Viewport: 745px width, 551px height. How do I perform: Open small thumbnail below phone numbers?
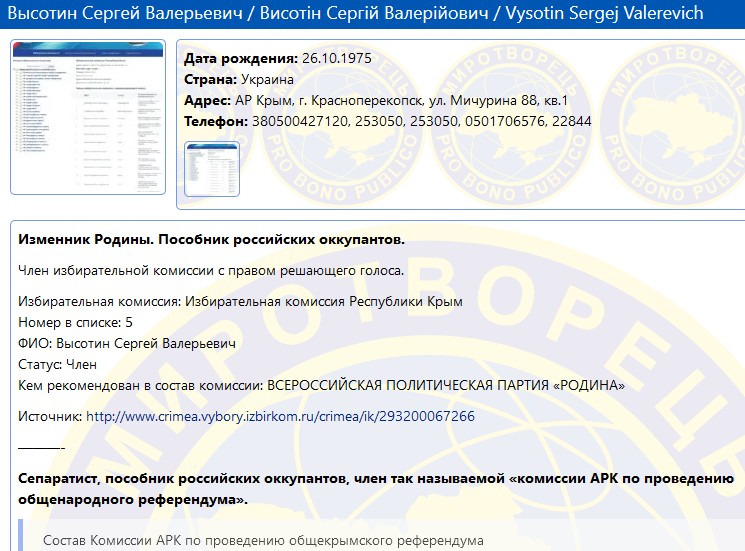pyautogui.click(x=212, y=169)
